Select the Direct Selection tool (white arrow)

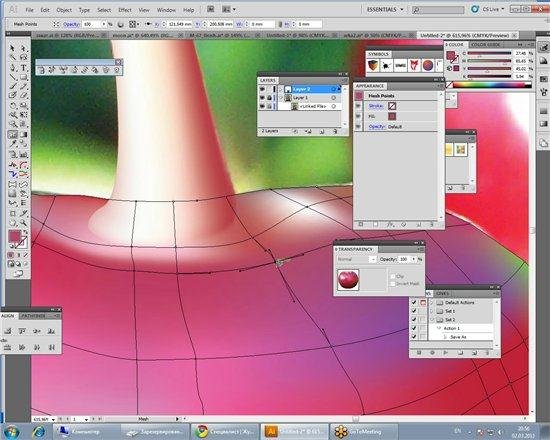tap(23, 48)
